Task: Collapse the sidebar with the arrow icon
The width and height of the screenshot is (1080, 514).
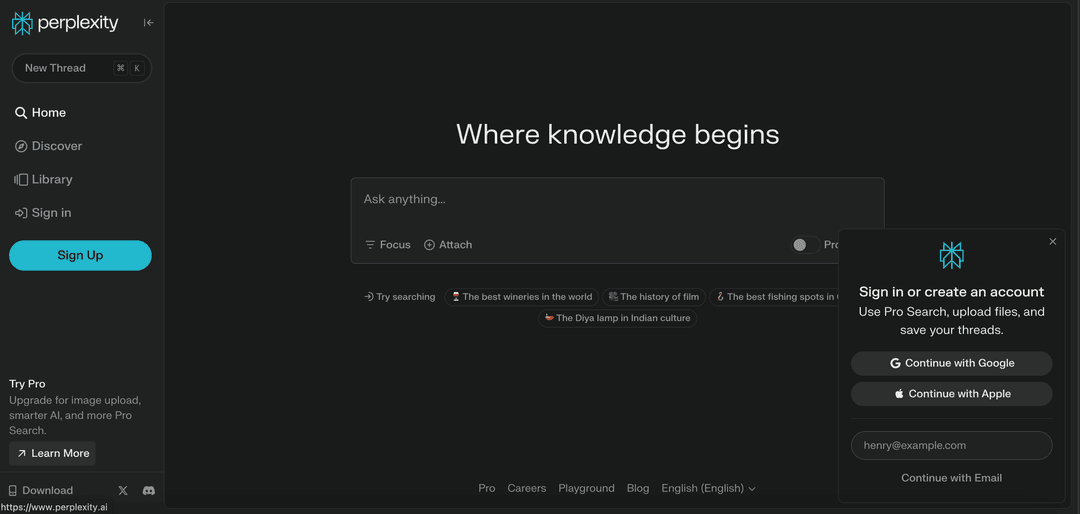Action: click(148, 23)
